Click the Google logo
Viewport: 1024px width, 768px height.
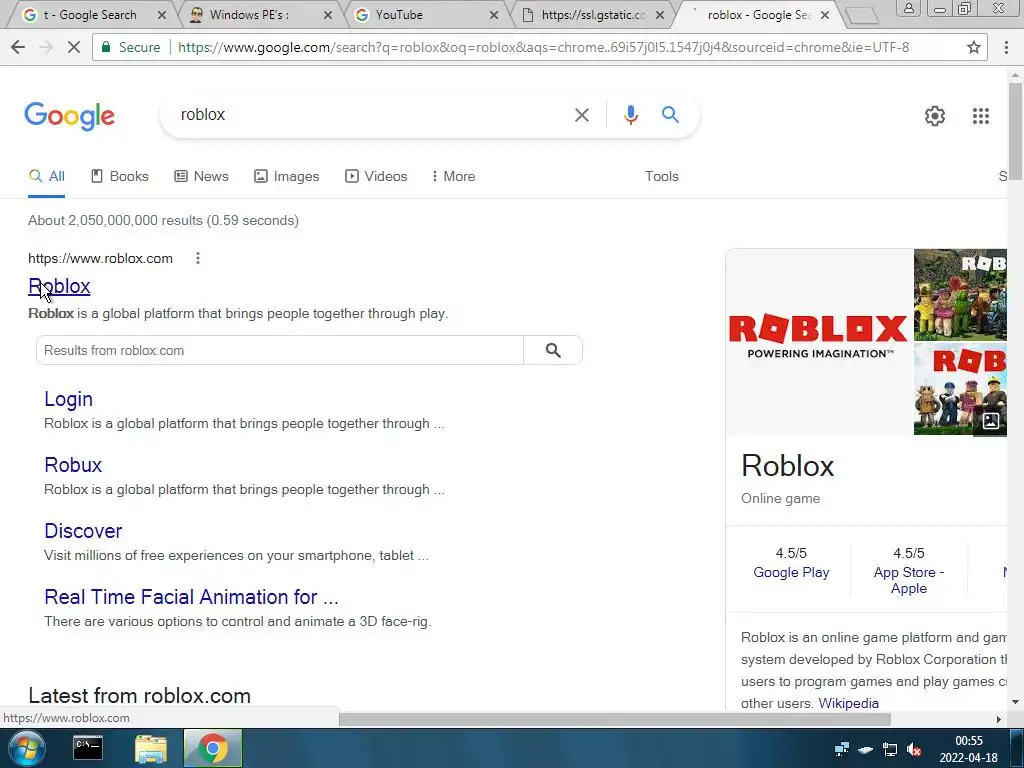tap(69, 116)
